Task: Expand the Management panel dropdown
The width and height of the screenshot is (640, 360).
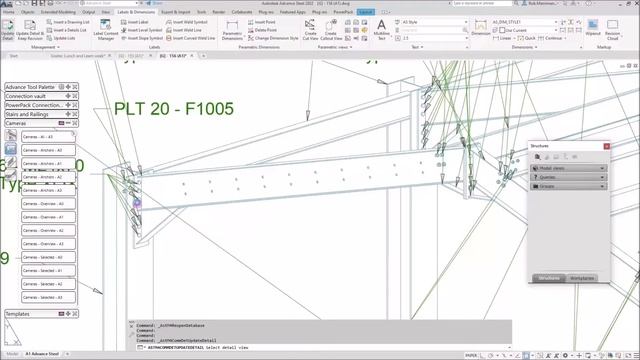Action: [58, 47]
